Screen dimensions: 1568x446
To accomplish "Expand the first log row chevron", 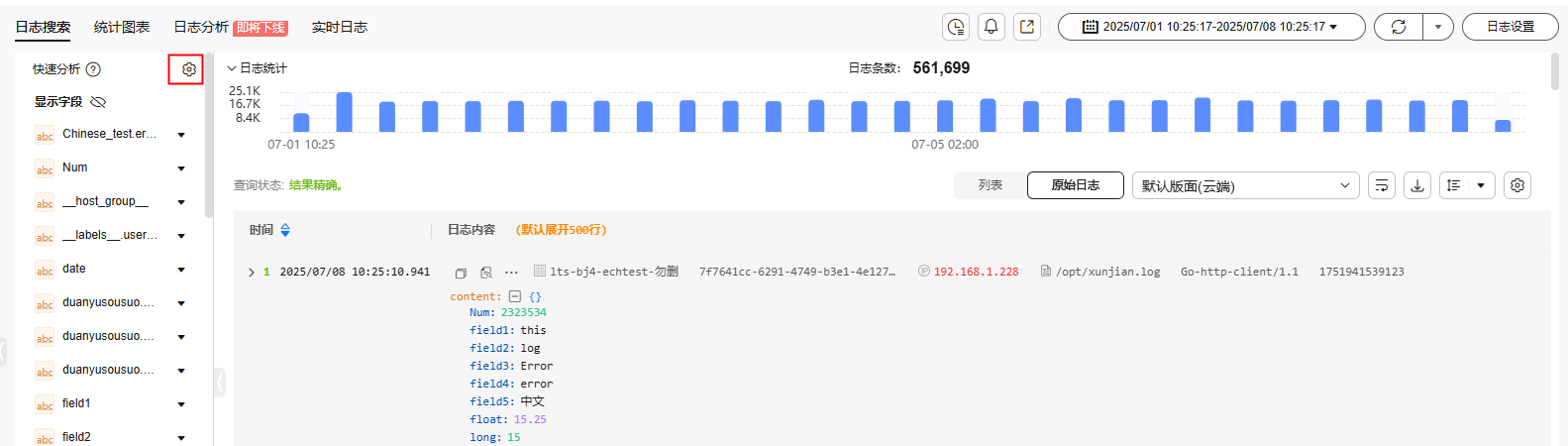I will point(252,273).
